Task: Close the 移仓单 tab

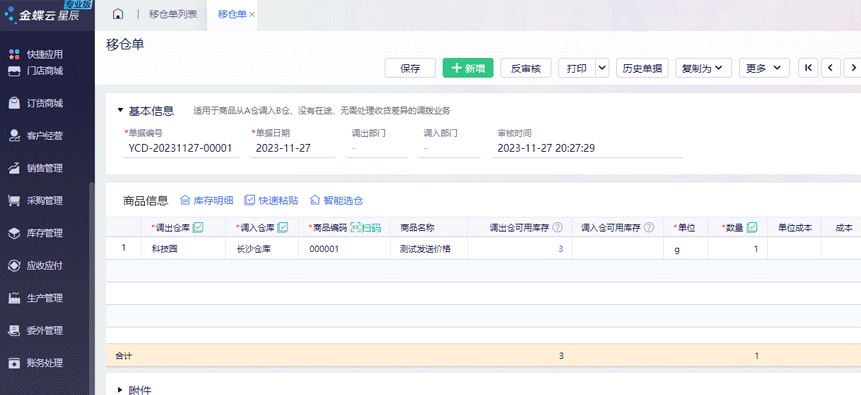Action: click(x=252, y=15)
